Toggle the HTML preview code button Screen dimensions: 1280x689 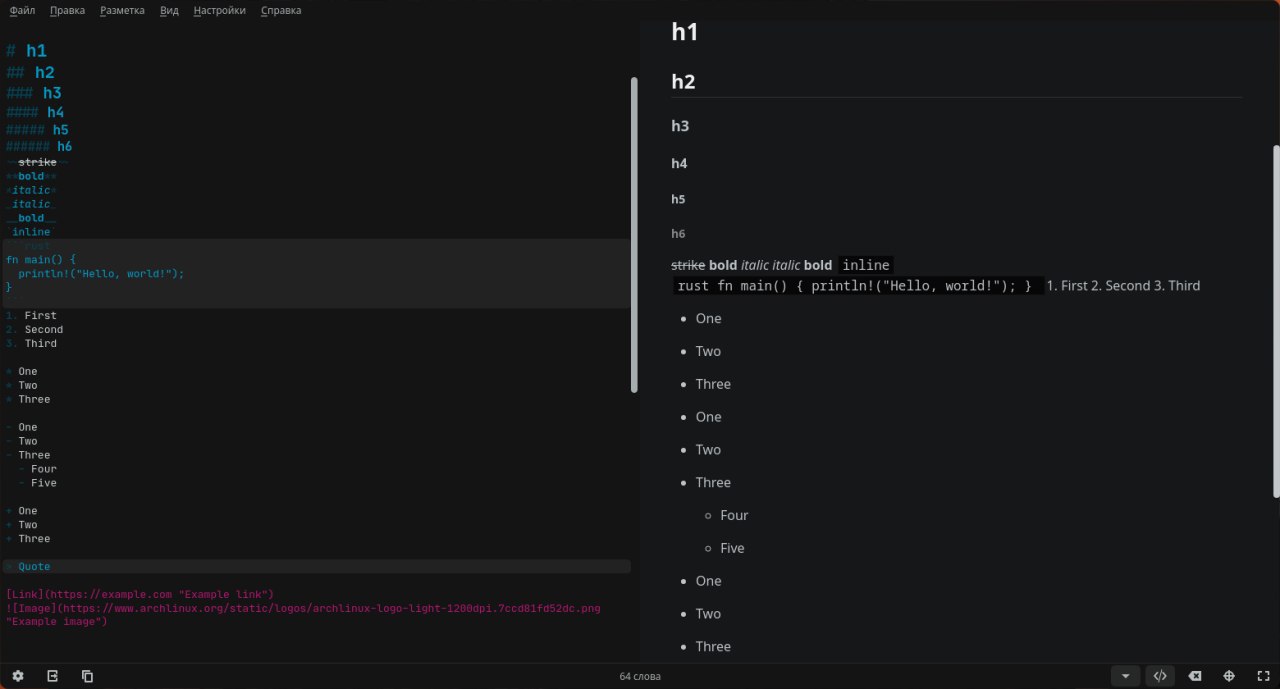[1160, 676]
